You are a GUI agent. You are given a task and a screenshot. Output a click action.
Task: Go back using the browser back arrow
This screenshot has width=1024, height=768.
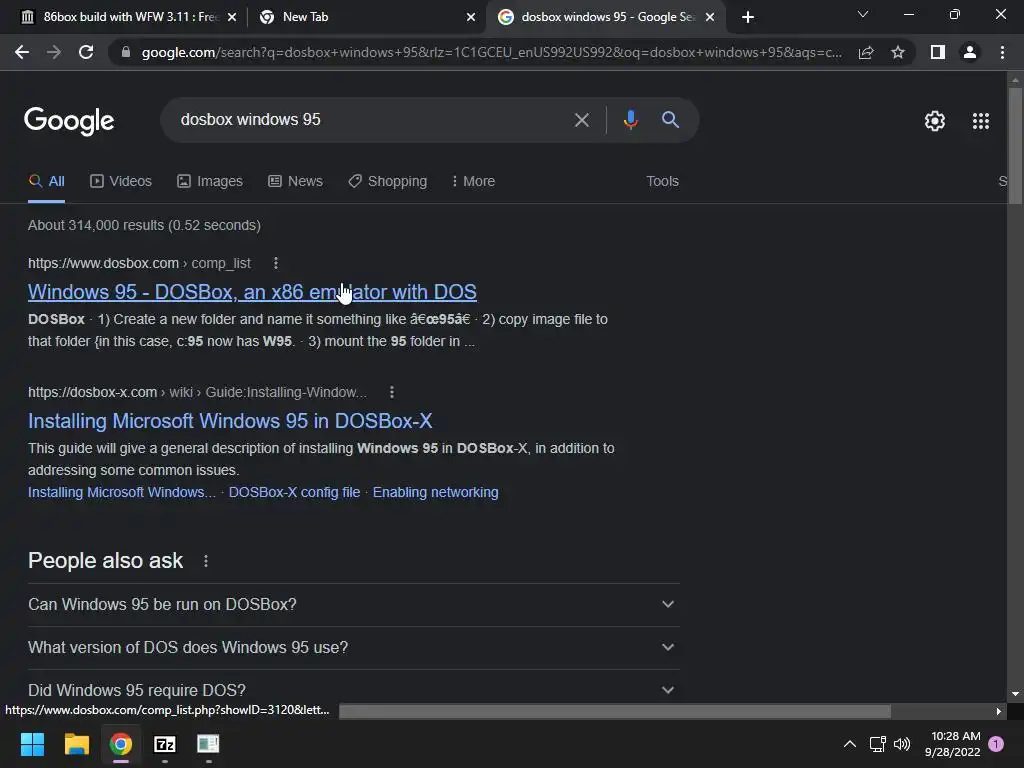pos(22,52)
